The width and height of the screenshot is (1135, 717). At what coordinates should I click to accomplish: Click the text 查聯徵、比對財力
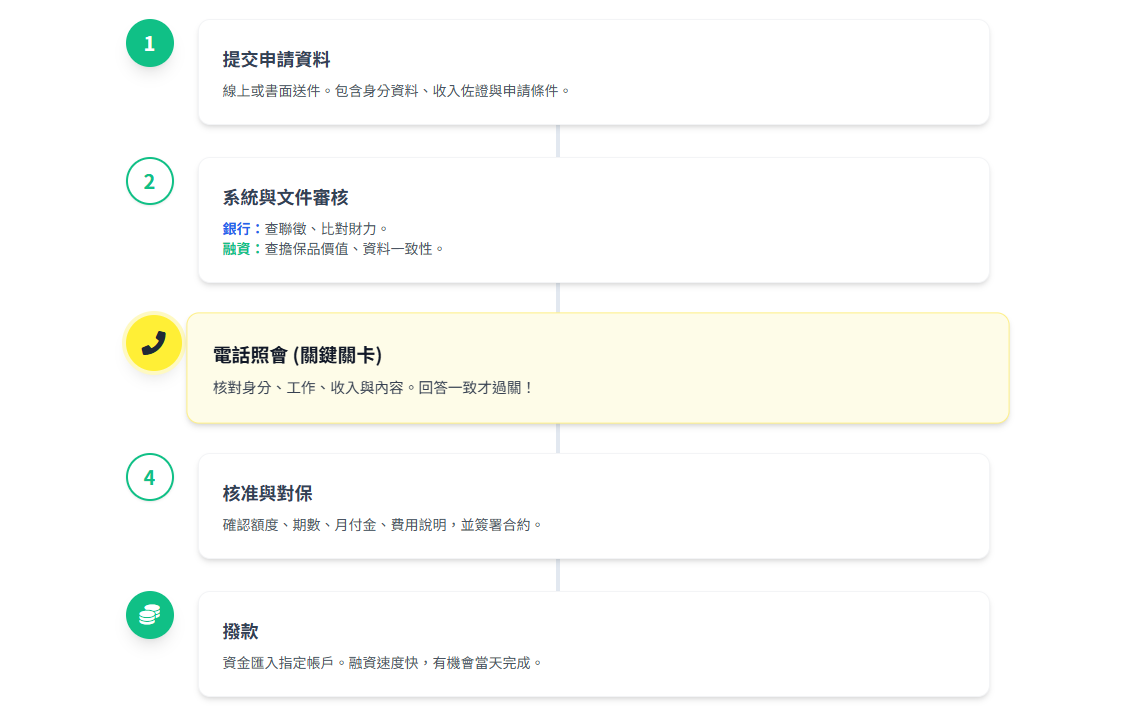point(325,229)
